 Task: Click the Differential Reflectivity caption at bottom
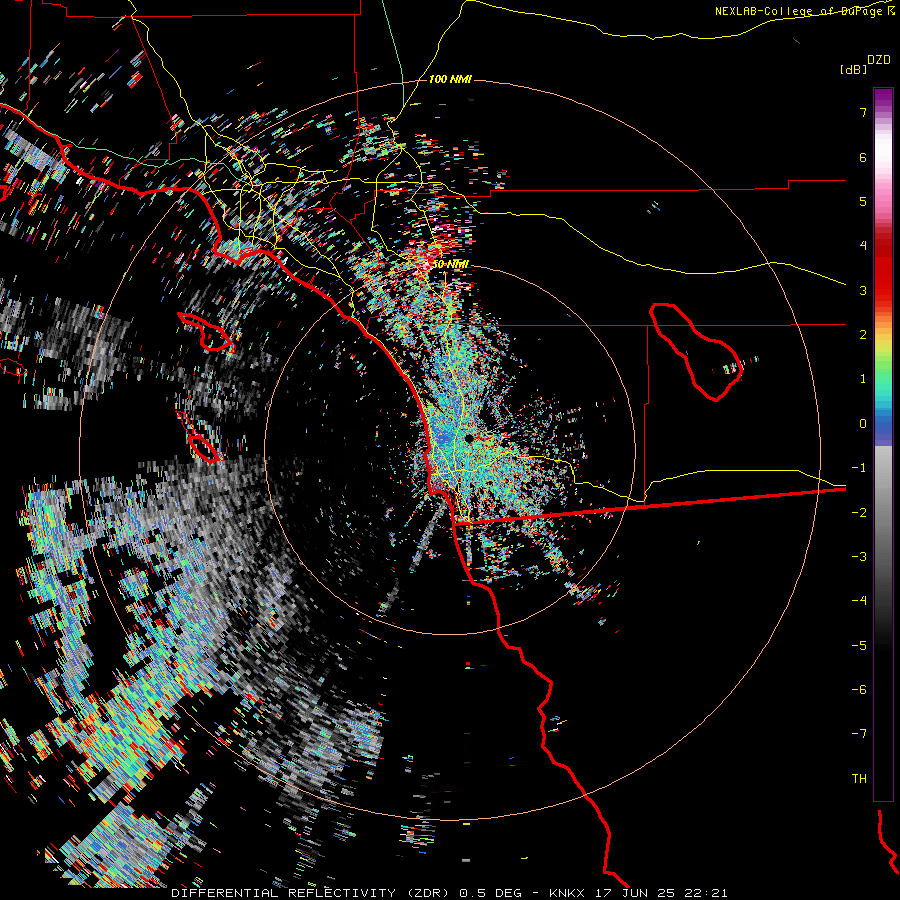pyautogui.click(x=449, y=893)
